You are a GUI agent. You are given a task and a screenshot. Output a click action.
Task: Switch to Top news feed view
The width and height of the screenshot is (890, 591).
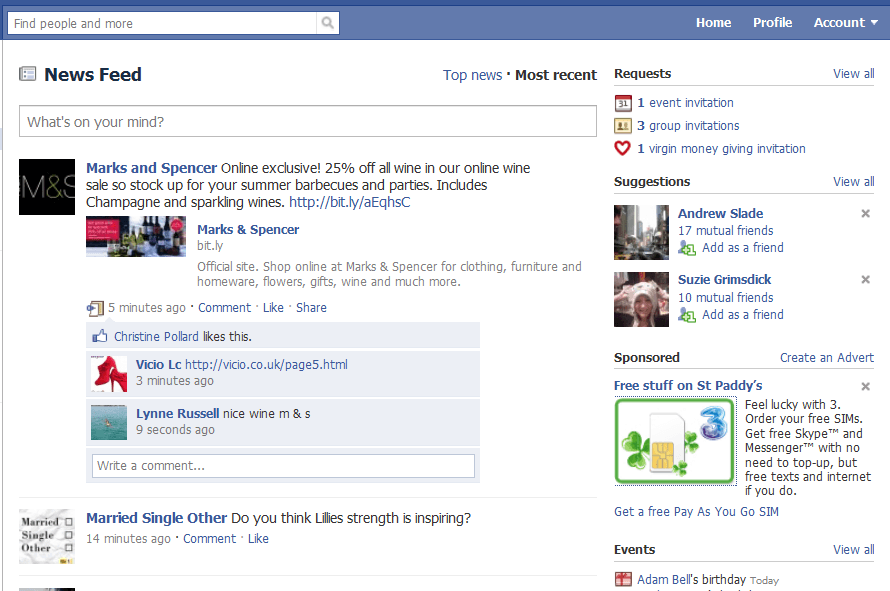pyautogui.click(x=472, y=75)
